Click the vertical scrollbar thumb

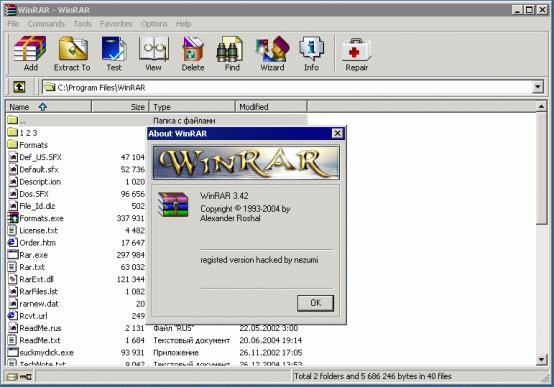[541, 168]
